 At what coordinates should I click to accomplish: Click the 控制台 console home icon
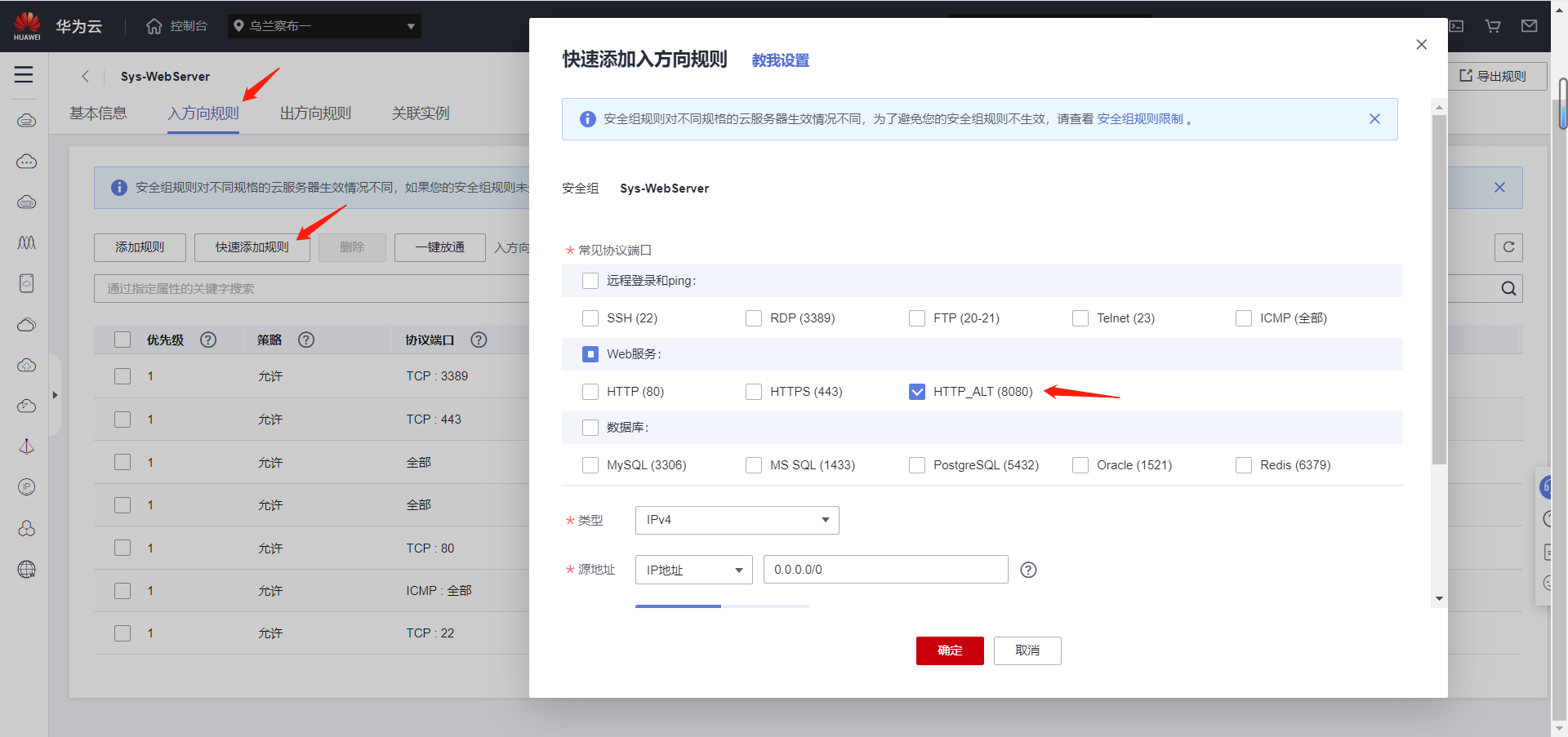pos(154,25)
